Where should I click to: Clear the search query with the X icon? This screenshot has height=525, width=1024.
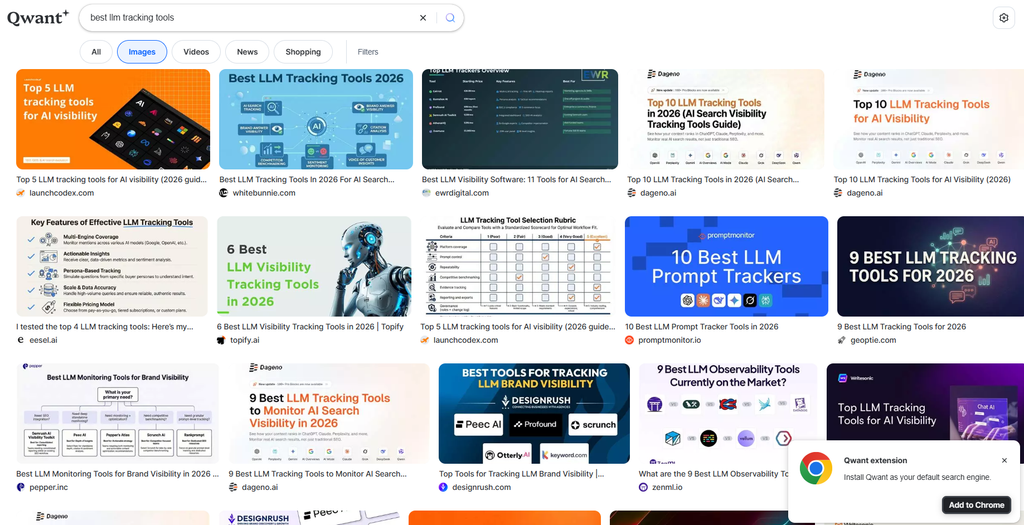point(423,18)
